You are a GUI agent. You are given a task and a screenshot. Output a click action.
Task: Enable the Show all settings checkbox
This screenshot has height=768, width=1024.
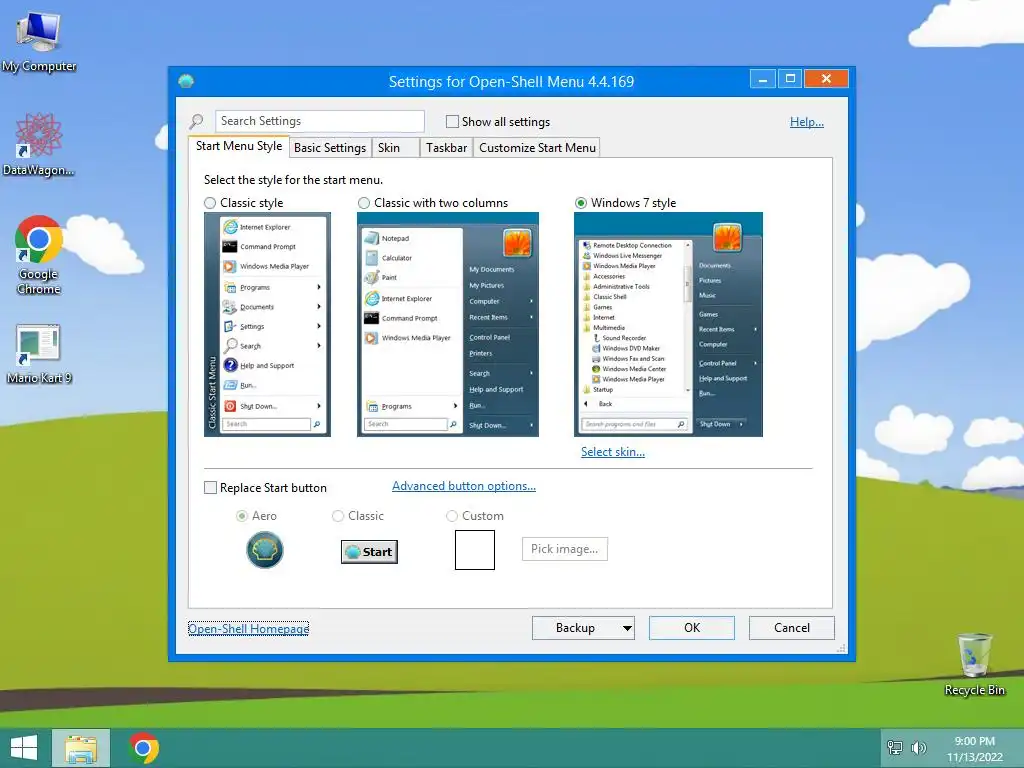pos(452,121)
